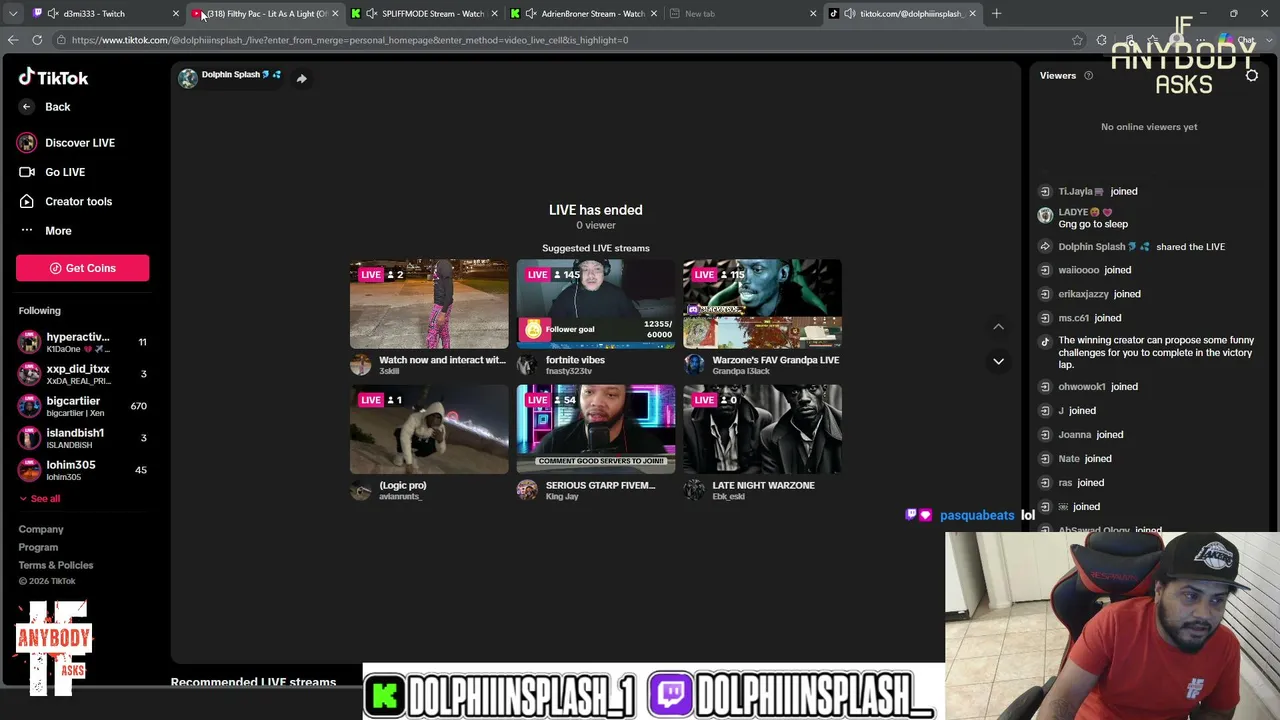Open the '(Logic pro)' stream thumbnail
1280x720 pixels.
(x=429, y=429)
